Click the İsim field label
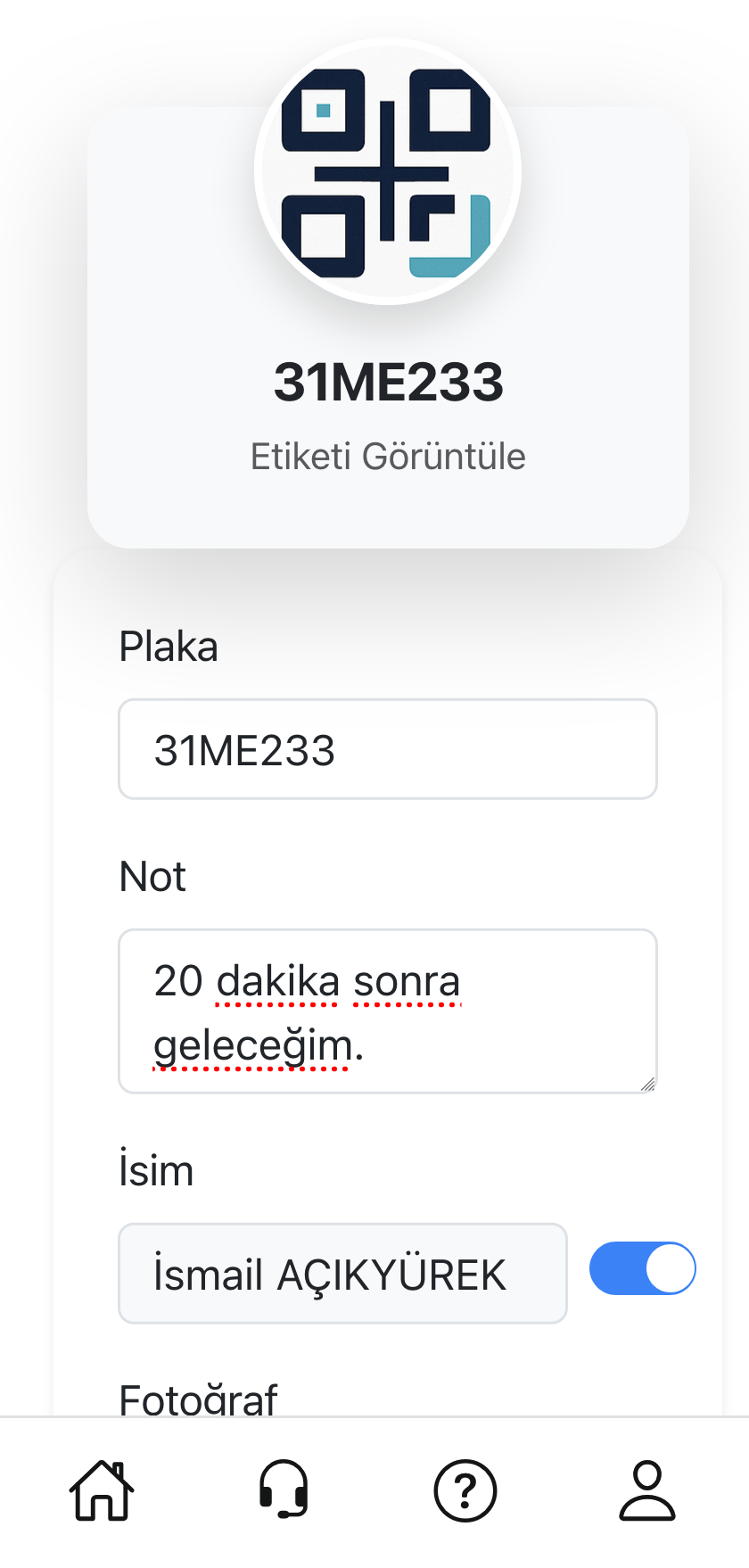The width and height of the screenshot is (749, 1568). [x=156, y=1171]
